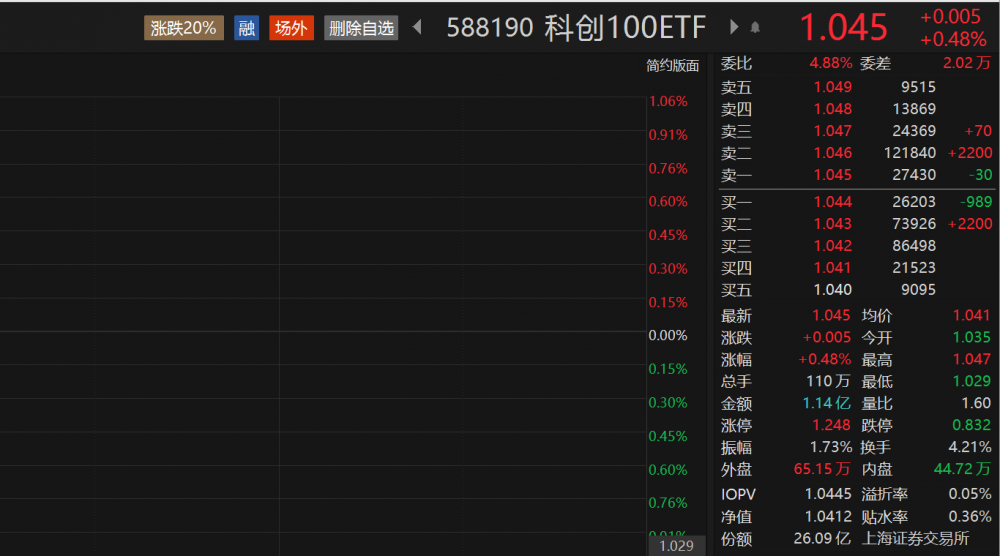Click the blue 融 badge

[x=246, y=28]
